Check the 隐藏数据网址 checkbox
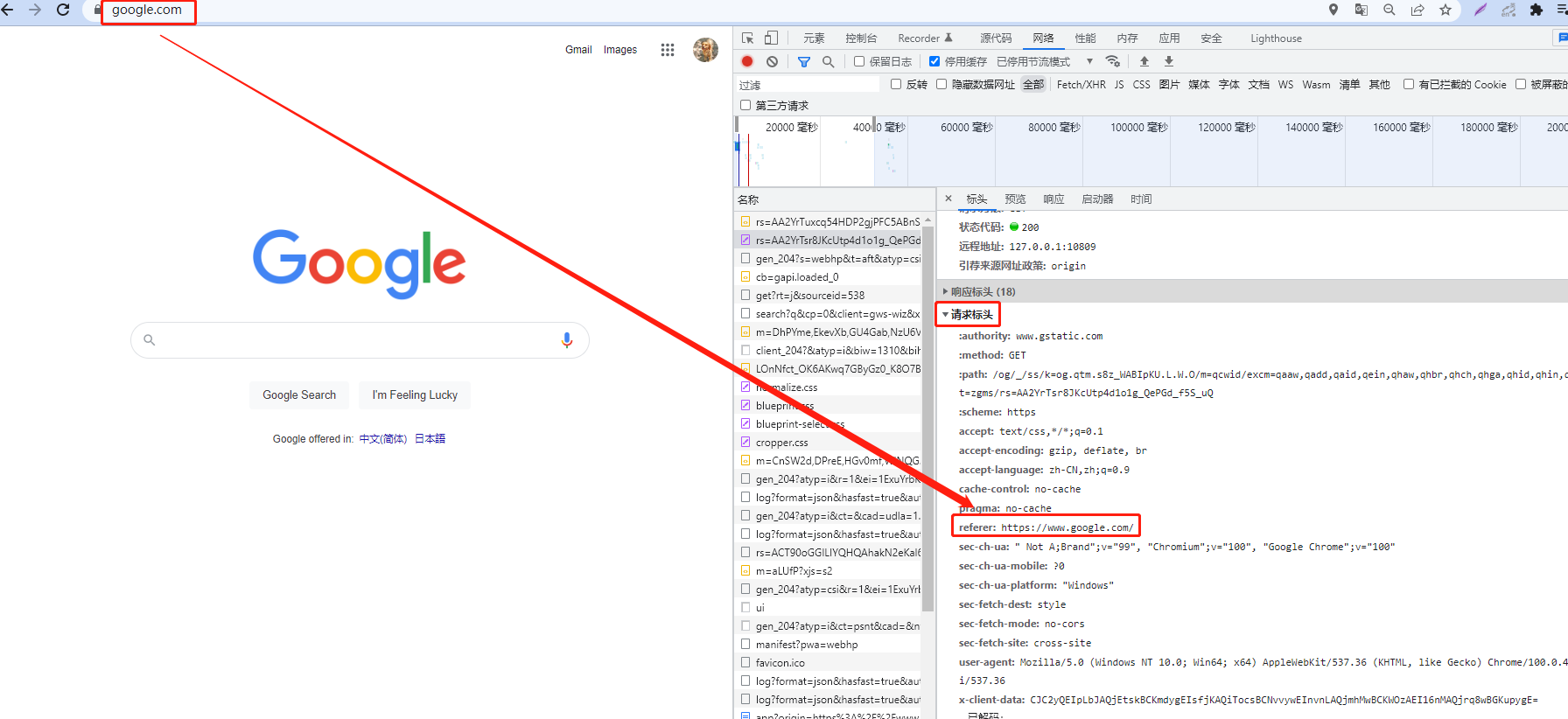This screenshot has height=719, width=1568. (x=941, y=84)
